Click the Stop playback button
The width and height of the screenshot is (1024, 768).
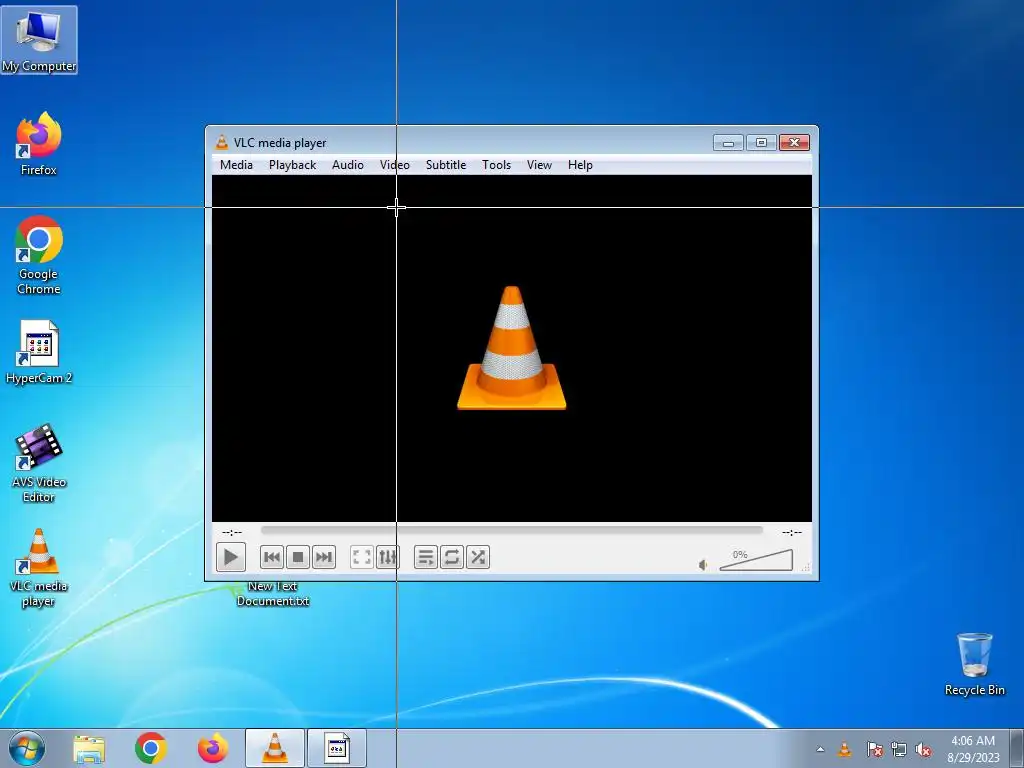(x=298, y=557)
